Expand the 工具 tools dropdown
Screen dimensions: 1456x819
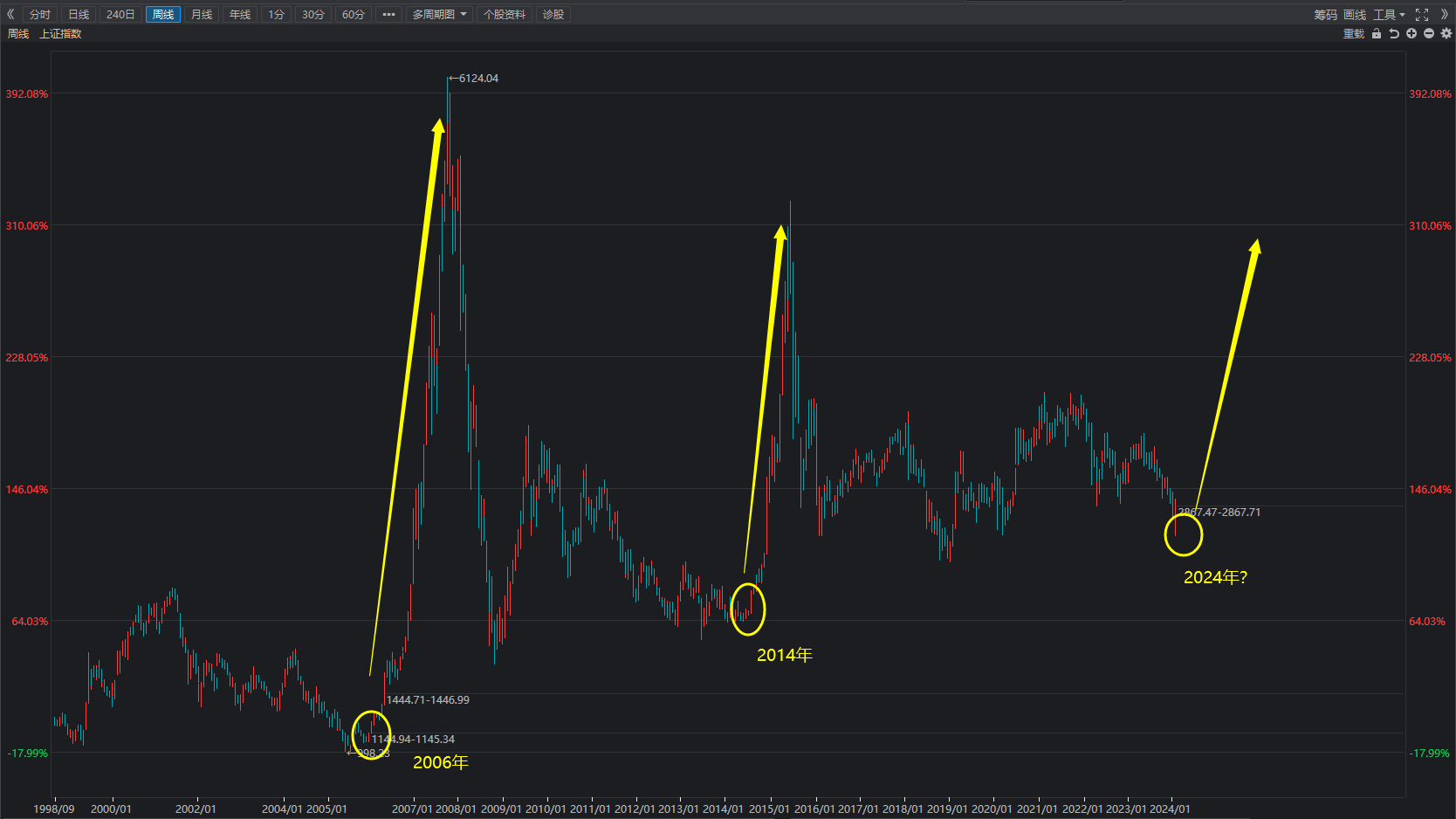pyautogui.click(x=1389, y=15)
